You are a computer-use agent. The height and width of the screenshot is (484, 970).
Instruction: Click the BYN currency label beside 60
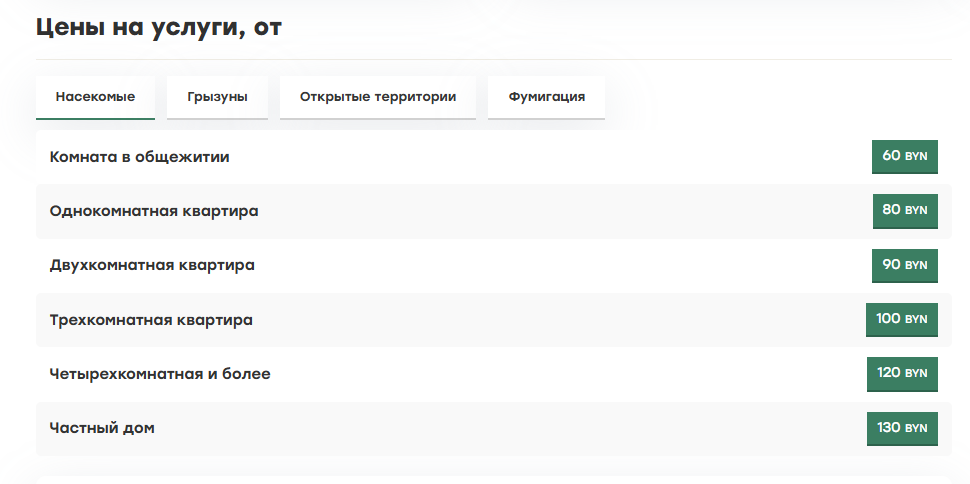coord(916,157)
